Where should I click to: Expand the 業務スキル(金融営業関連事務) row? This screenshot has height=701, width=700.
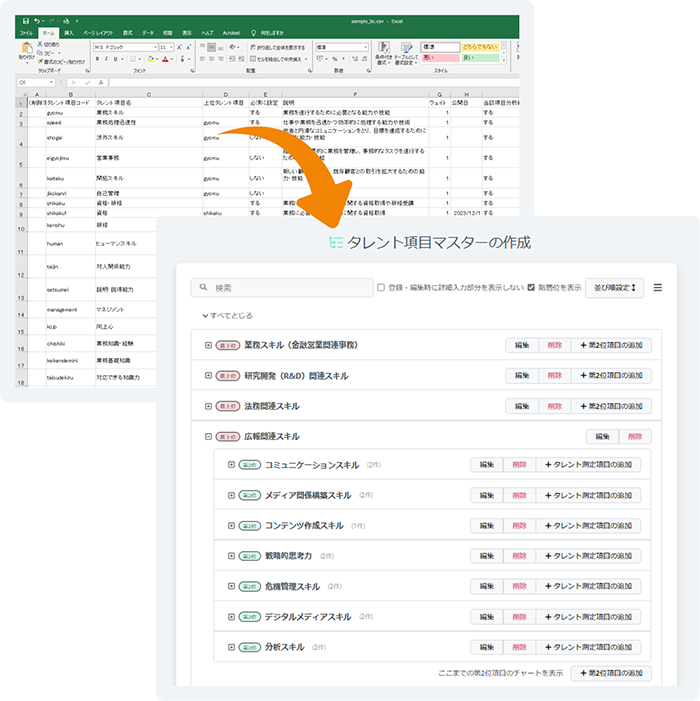pos(208,345)
